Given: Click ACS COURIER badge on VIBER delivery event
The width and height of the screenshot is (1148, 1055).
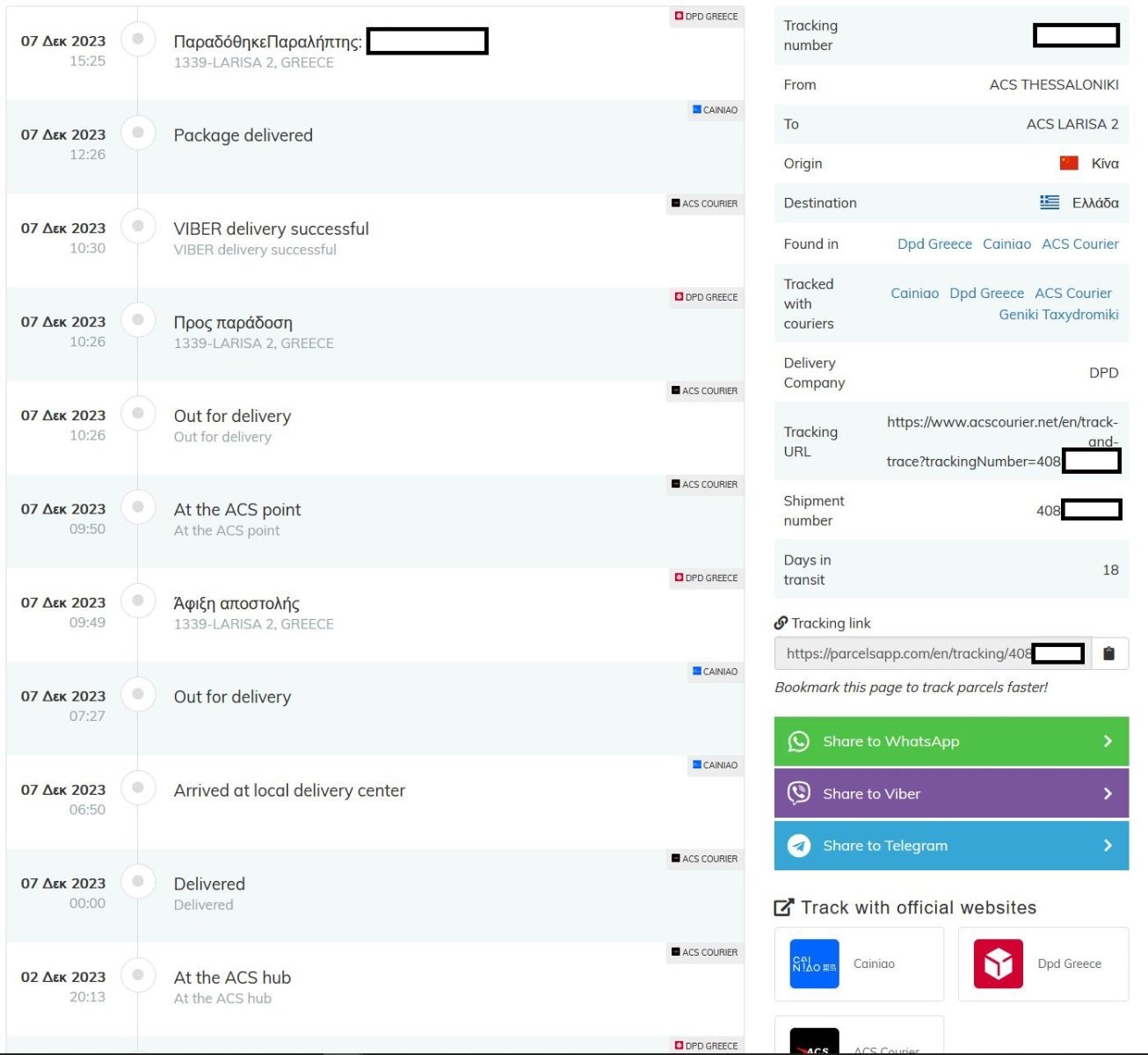Looking at the screenshot, I should [704, 203].
